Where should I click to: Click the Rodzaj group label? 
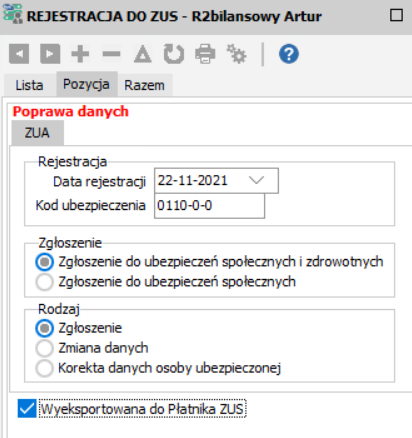coord(59,309)
